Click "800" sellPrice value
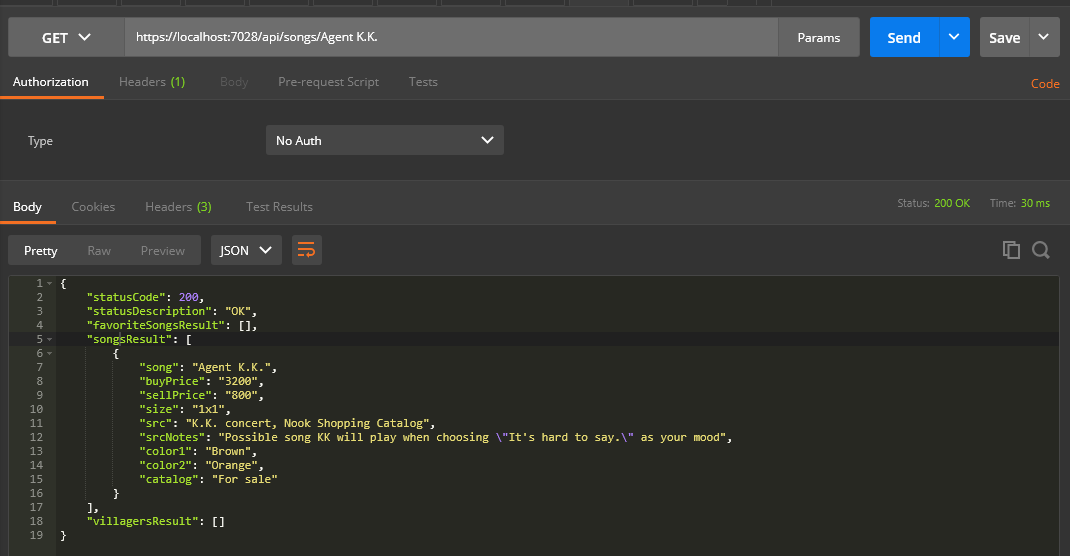The image size is (1070, 556). [242, 395]
